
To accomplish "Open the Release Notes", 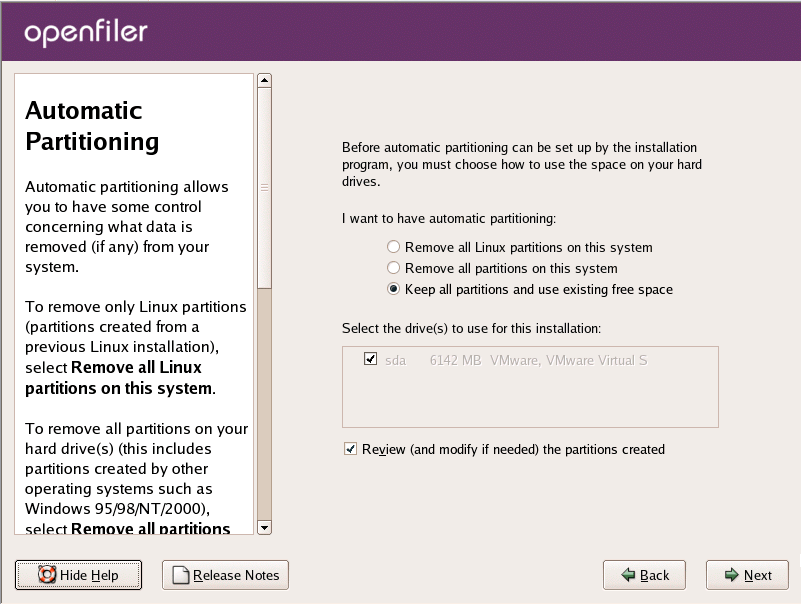I will (x=225, y=575).
